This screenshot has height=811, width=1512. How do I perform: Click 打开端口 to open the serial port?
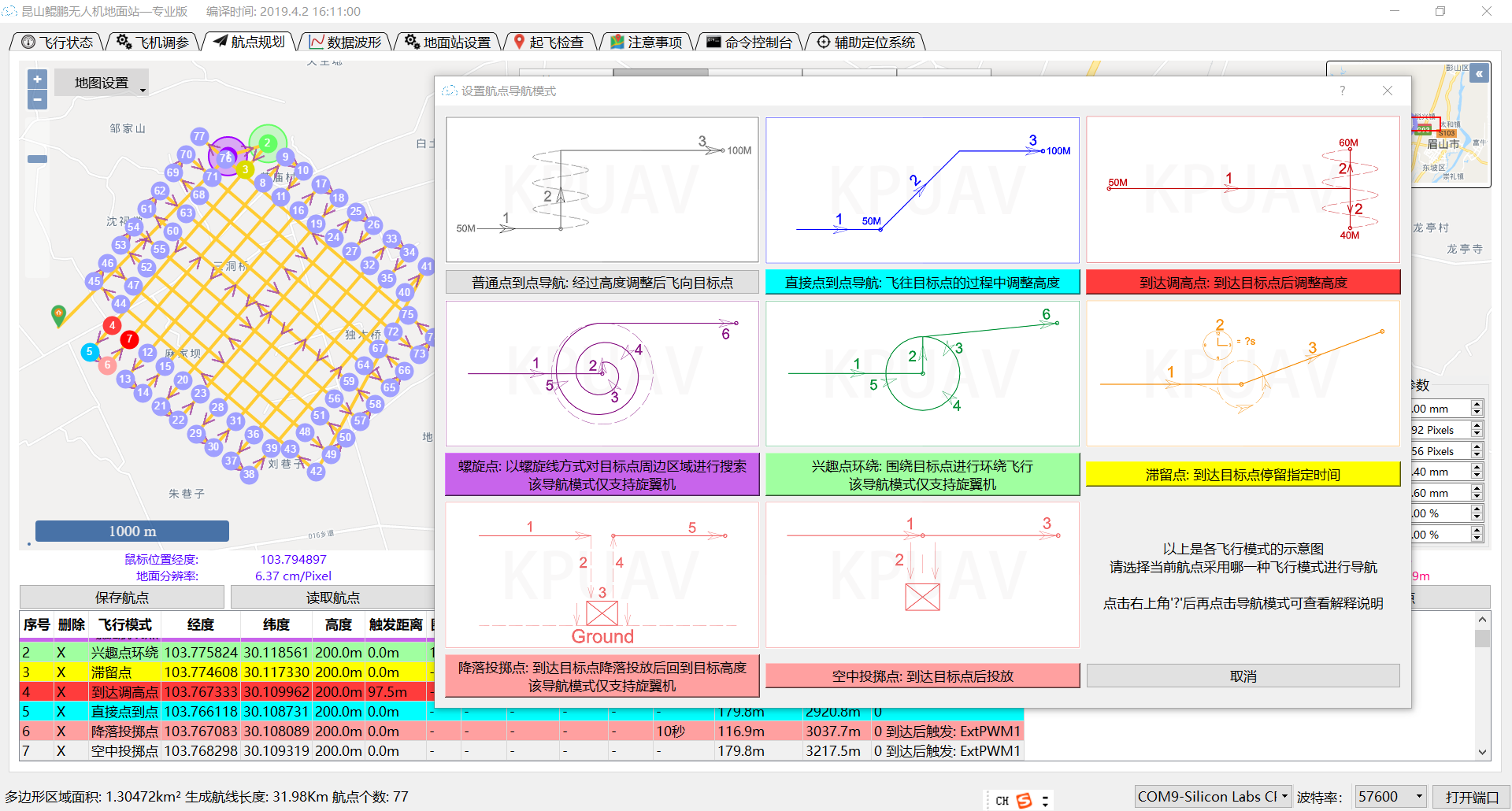(x=1470, y=797)
